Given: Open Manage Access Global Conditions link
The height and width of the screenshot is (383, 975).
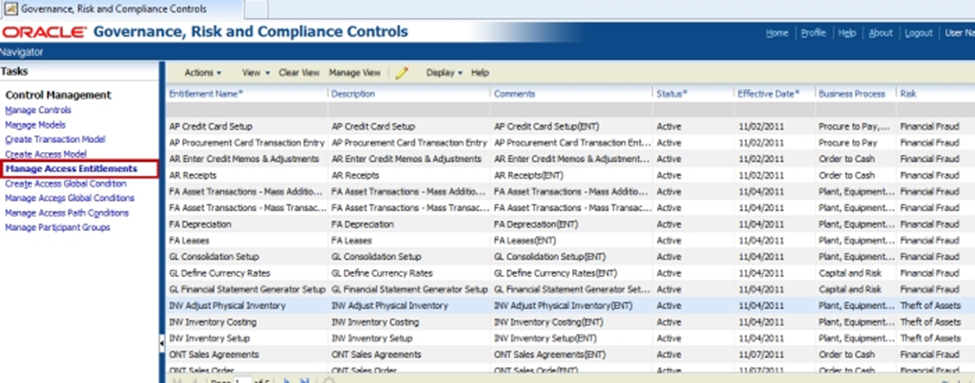Looking at the screenshot, I should [70, 198].
